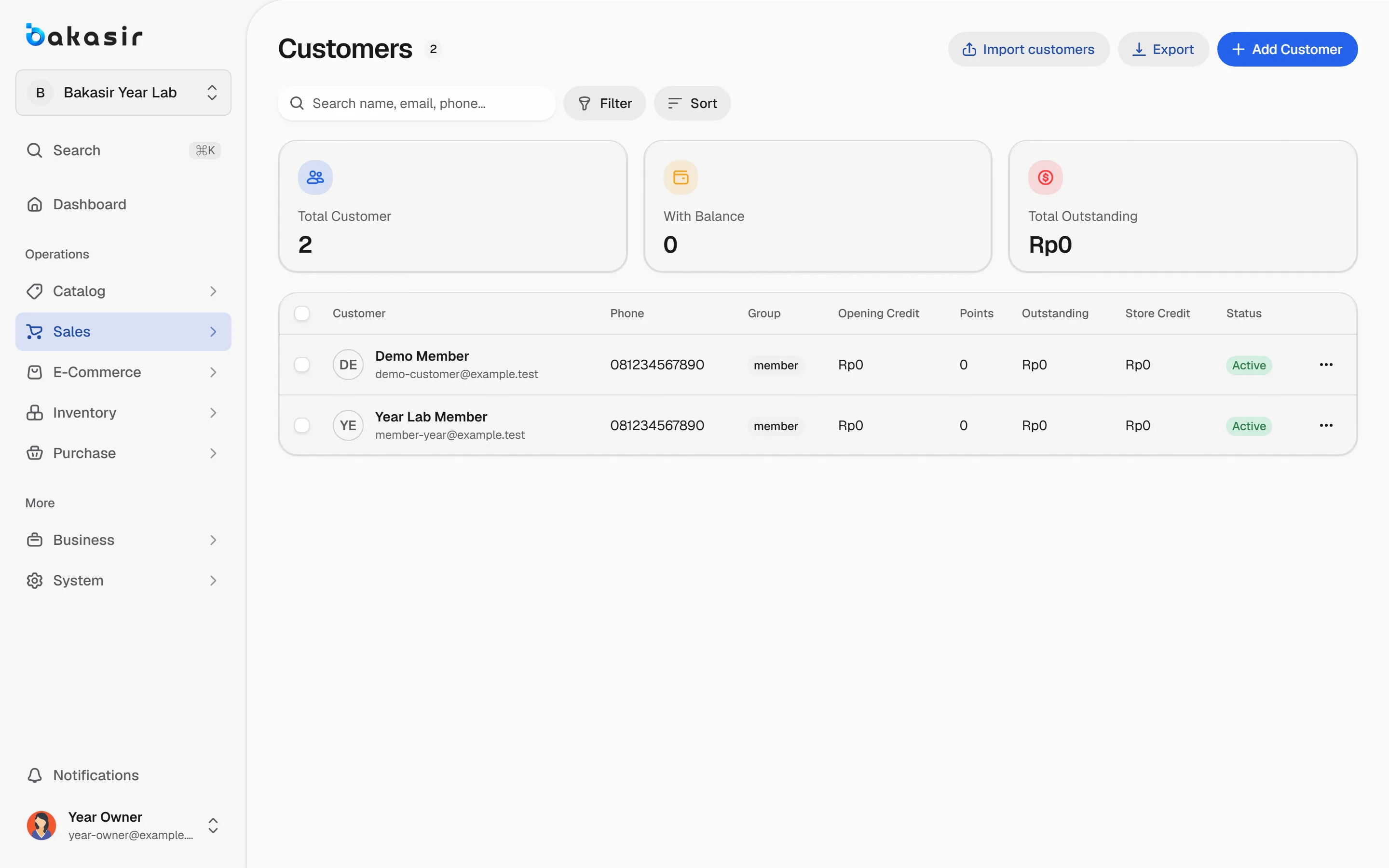Image resolution: width=1389 pixels, height=868 pixels.
Task: Click the Total Outstanding dollar icon
Action: [x=1045, y=177]
